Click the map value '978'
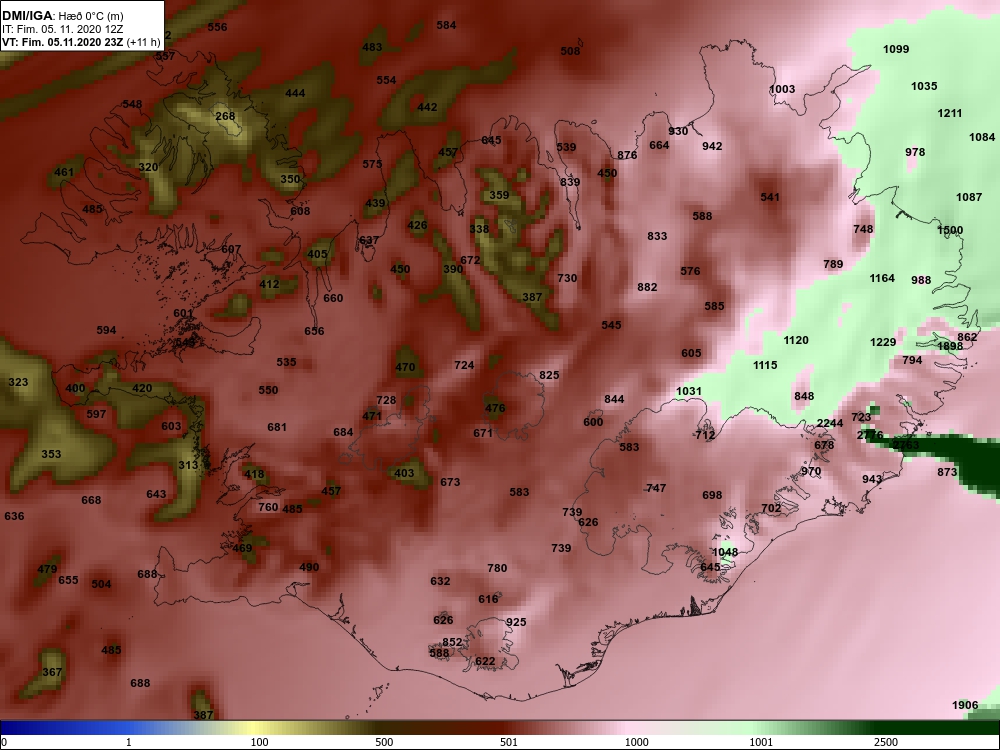The image size is (1000, 750). (x=915, y=152)
